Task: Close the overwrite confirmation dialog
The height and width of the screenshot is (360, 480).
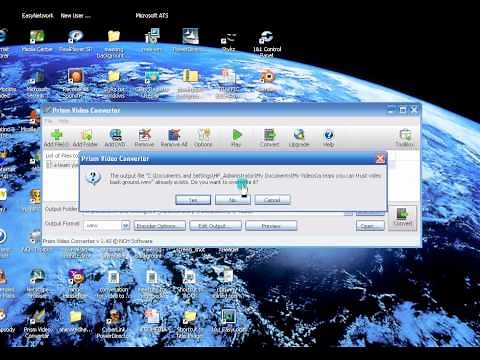Action: point(380,159)
